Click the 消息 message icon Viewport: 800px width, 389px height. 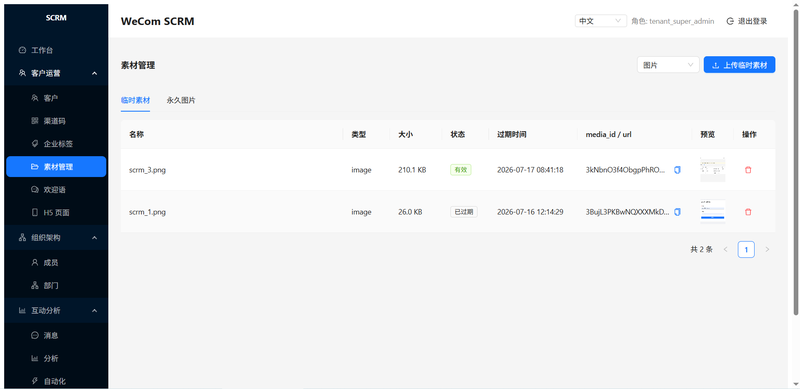coord(35,335)
